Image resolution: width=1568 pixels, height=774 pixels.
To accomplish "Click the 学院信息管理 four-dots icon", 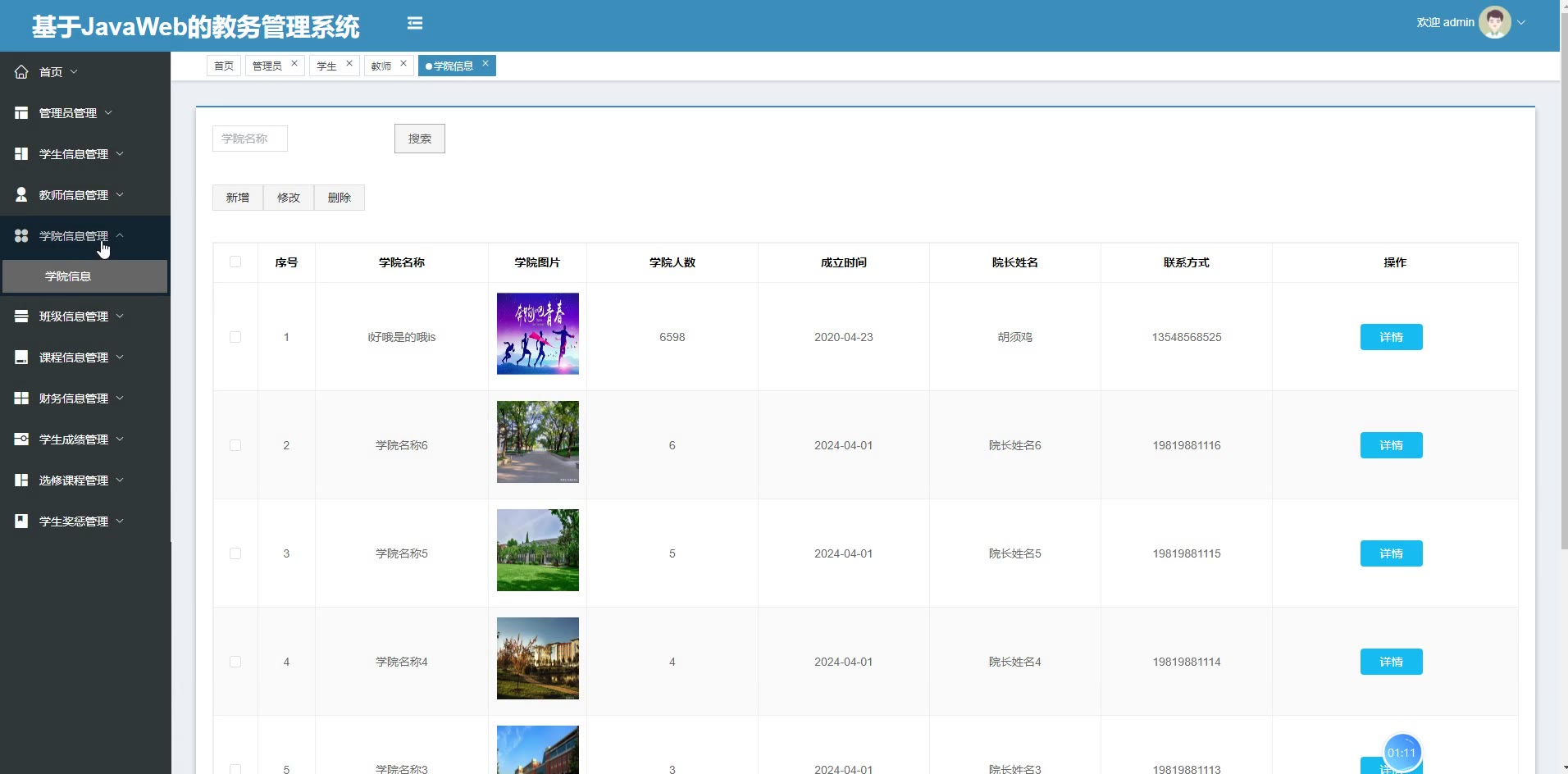I will 21,236.
